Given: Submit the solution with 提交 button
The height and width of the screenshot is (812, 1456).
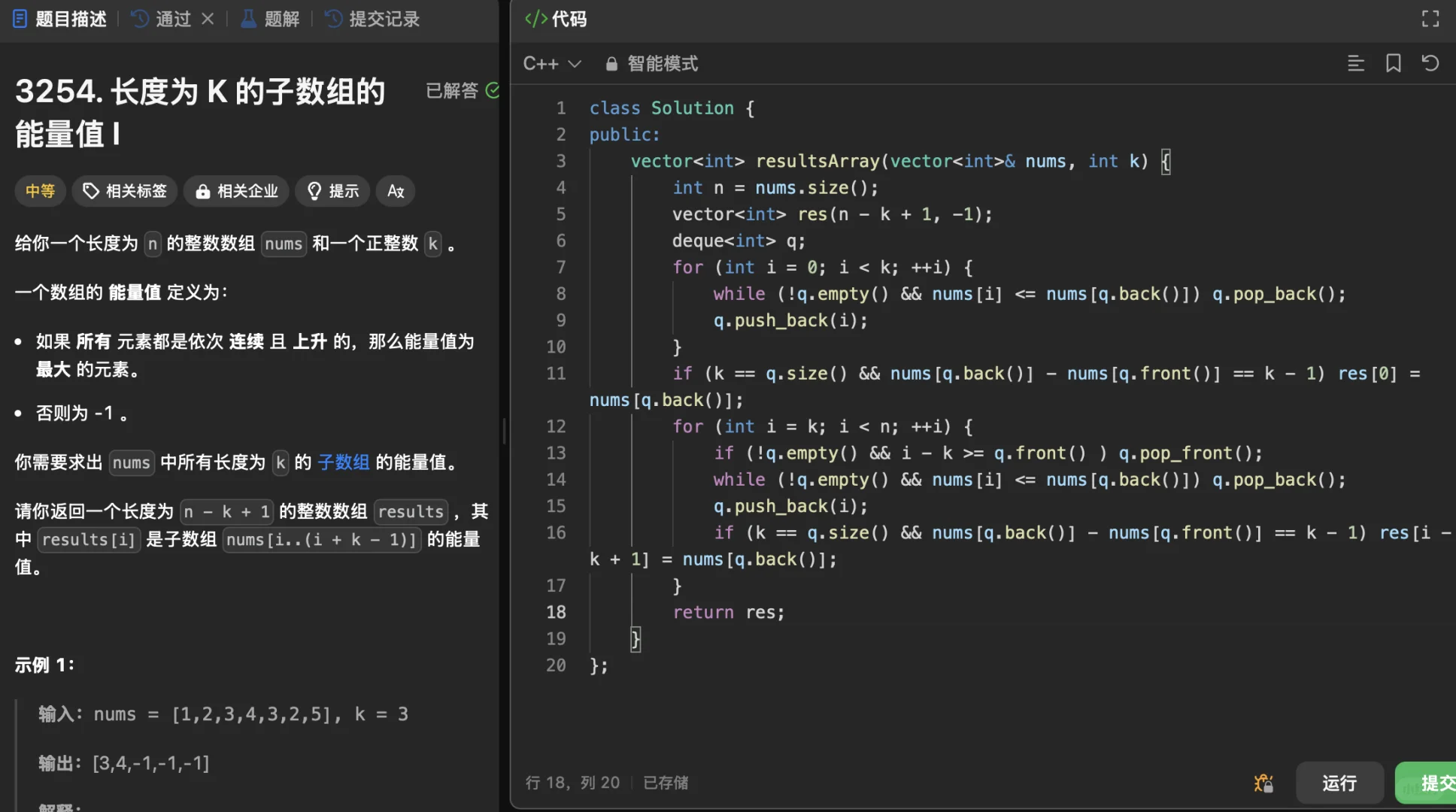Looking at the screenshot, I should [1426, 783].
